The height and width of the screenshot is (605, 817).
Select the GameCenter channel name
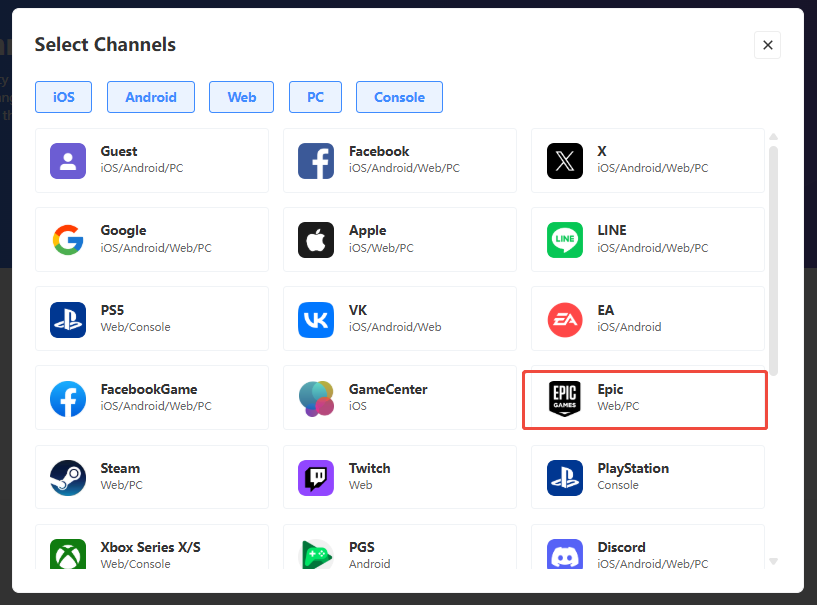click(388, 389)
